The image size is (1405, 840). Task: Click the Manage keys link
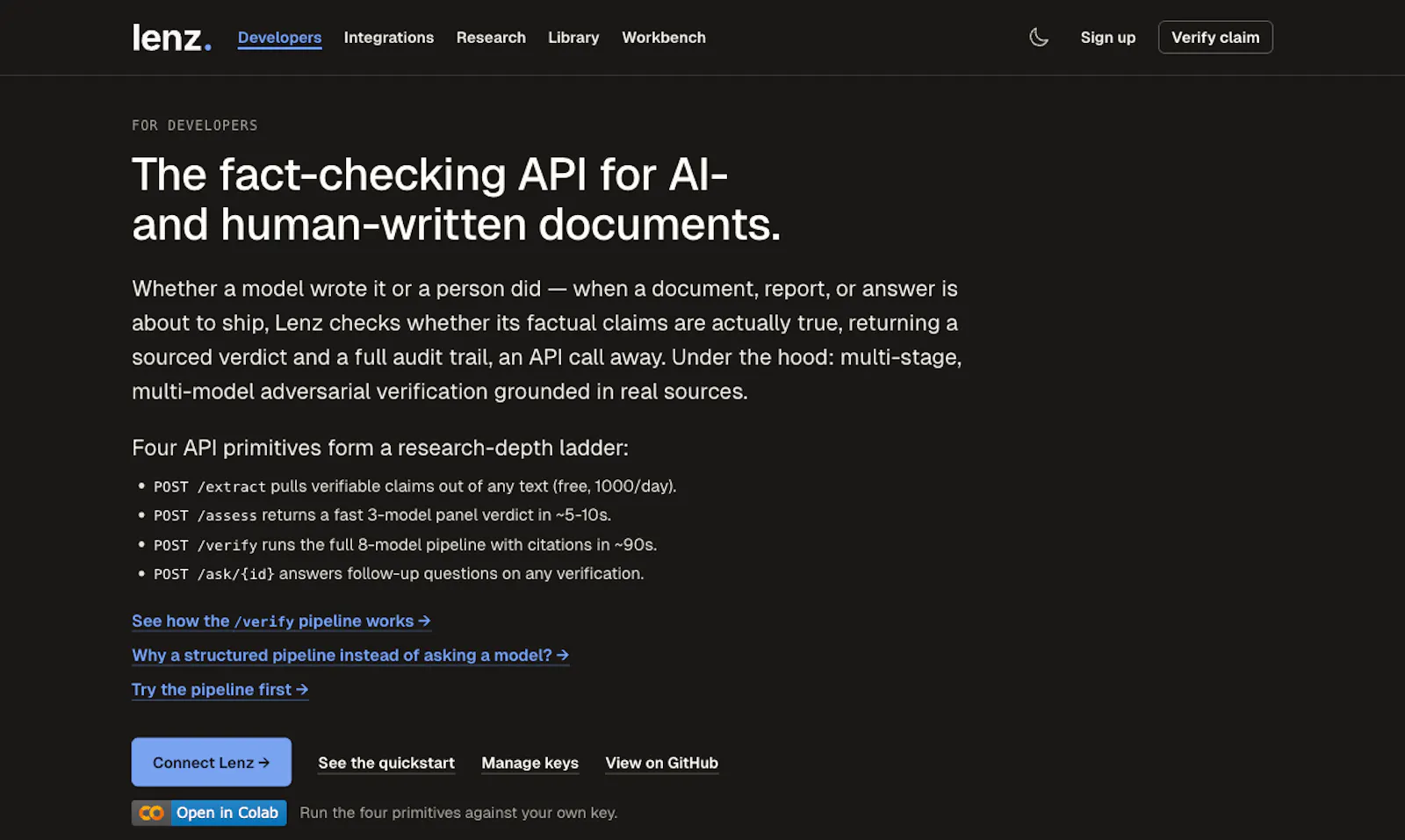point(530,763)
